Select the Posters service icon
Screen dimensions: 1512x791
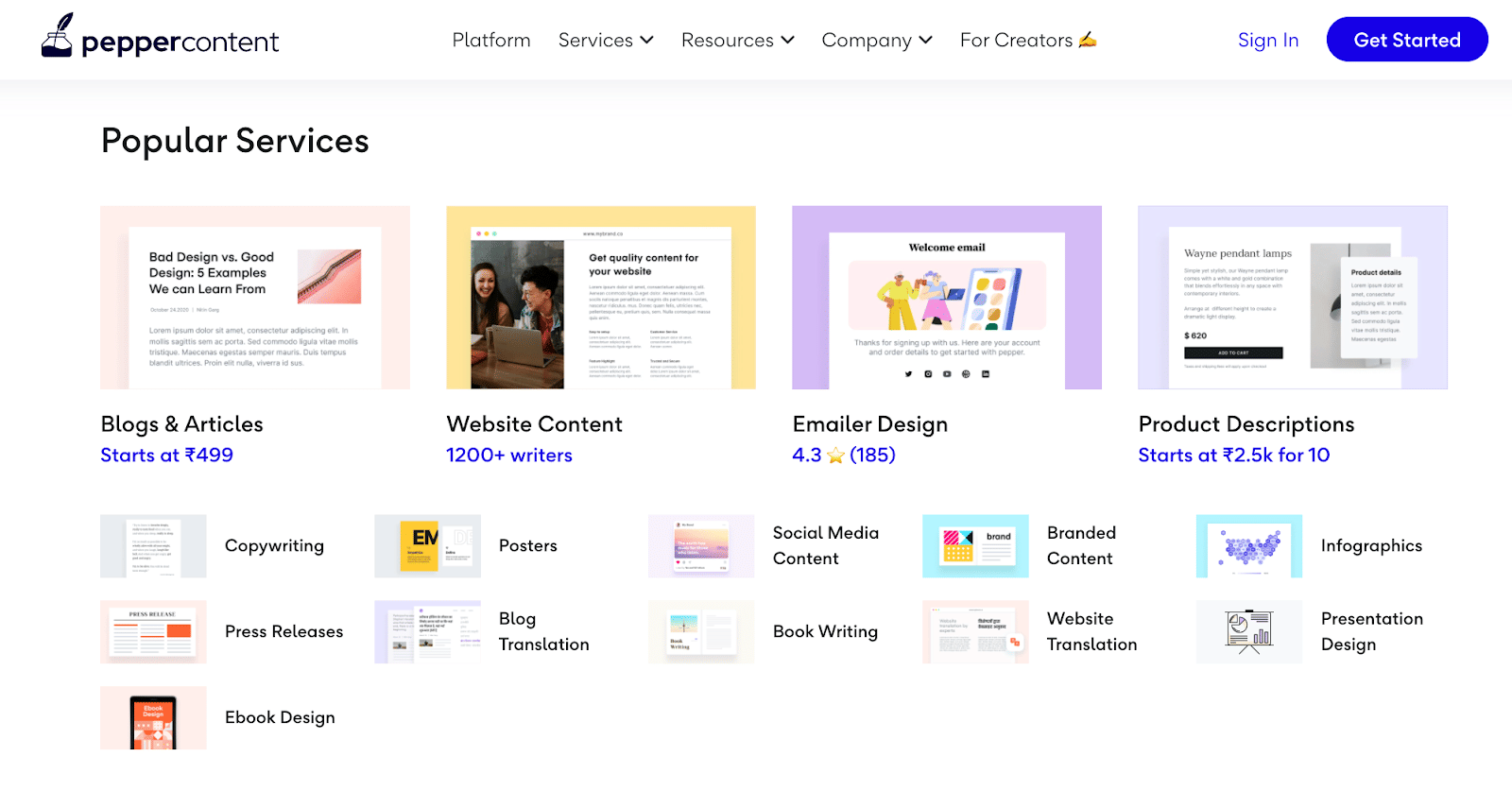pyautogui.click(x=427, y=546)
